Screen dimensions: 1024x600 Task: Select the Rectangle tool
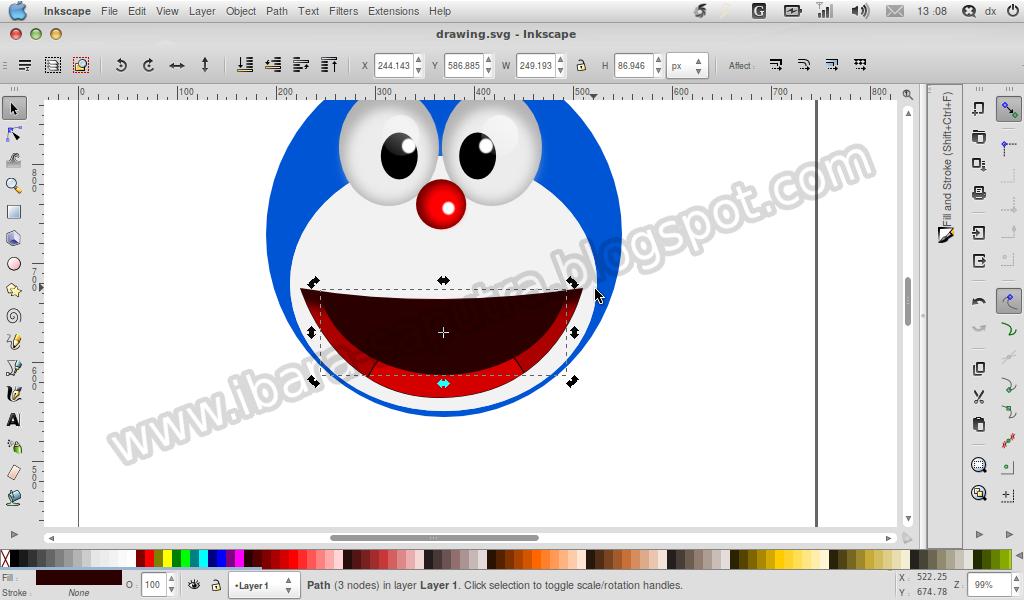[14, 212]
